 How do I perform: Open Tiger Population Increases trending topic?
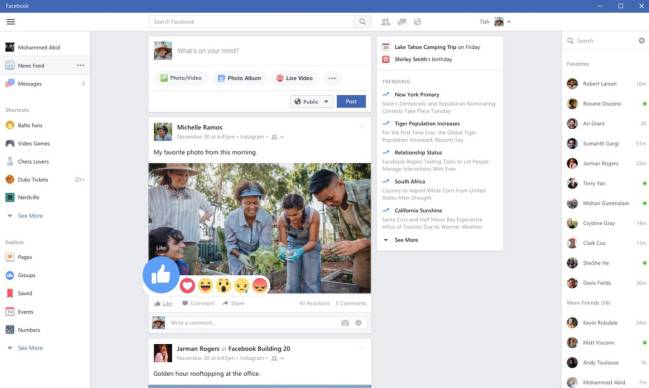point(427,123)
